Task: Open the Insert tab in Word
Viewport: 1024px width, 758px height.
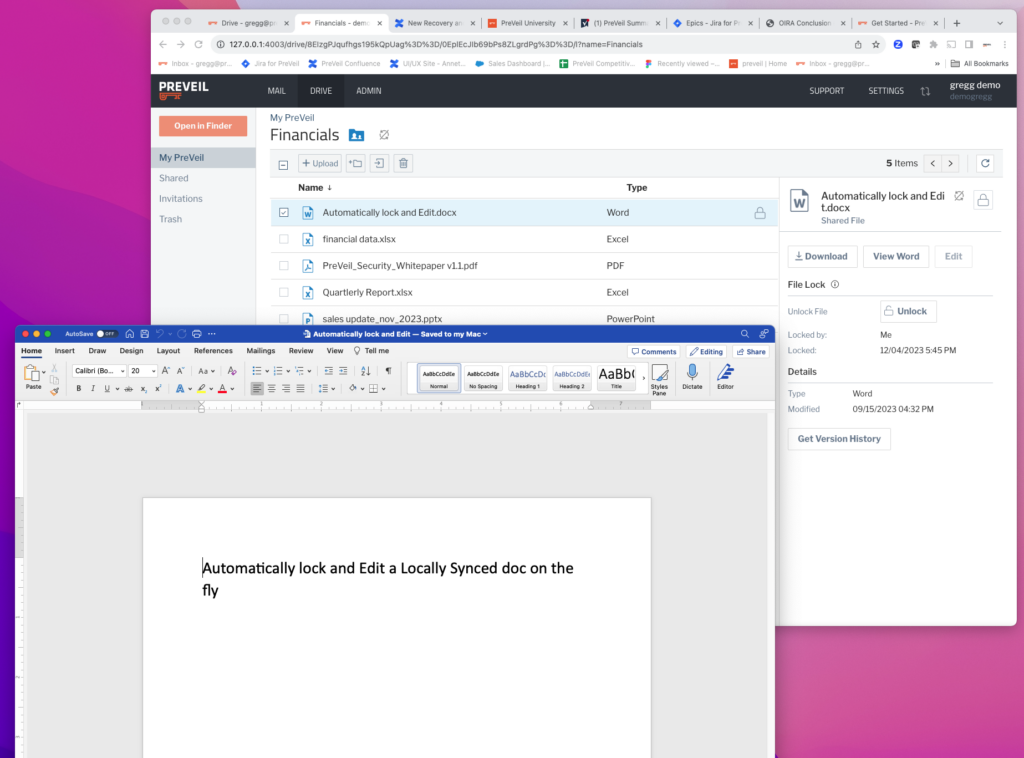Action: (x=65, y=351)
